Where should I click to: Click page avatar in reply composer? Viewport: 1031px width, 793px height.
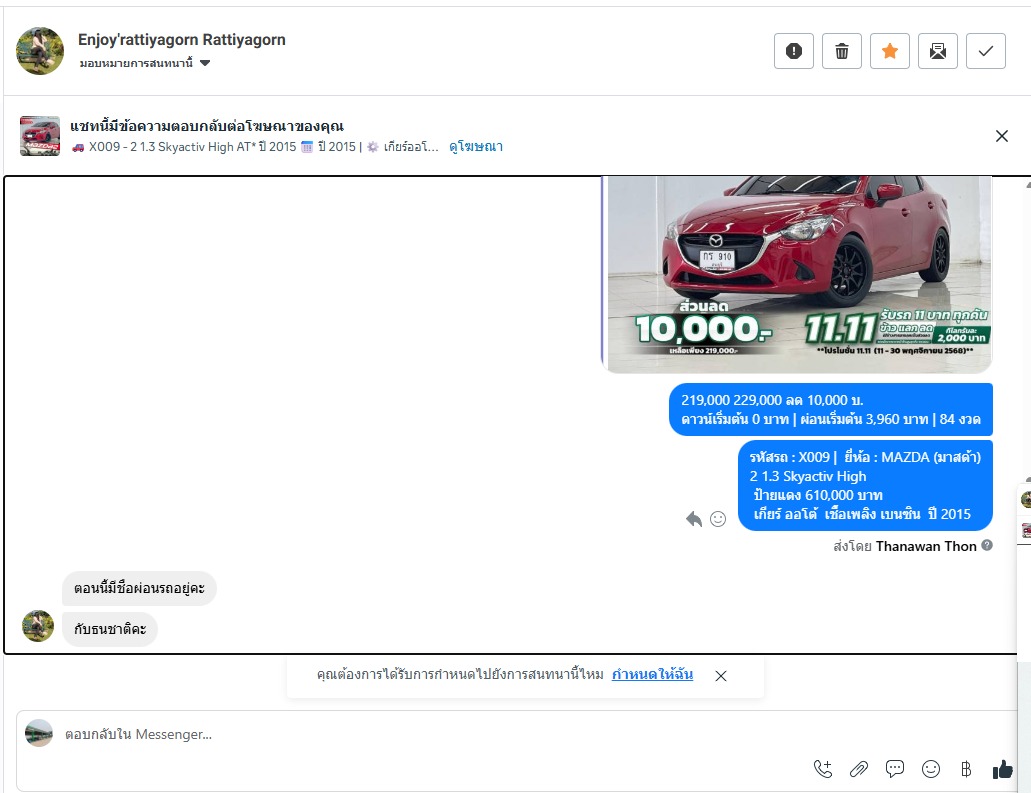pos(39,733)
